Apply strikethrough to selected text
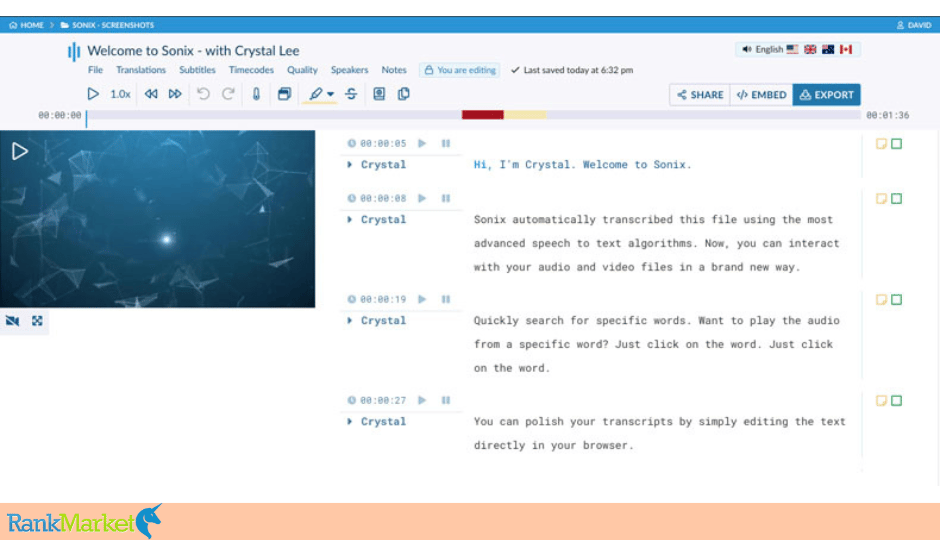The height and width of the screenshot is (540, 940). (351, 94)
